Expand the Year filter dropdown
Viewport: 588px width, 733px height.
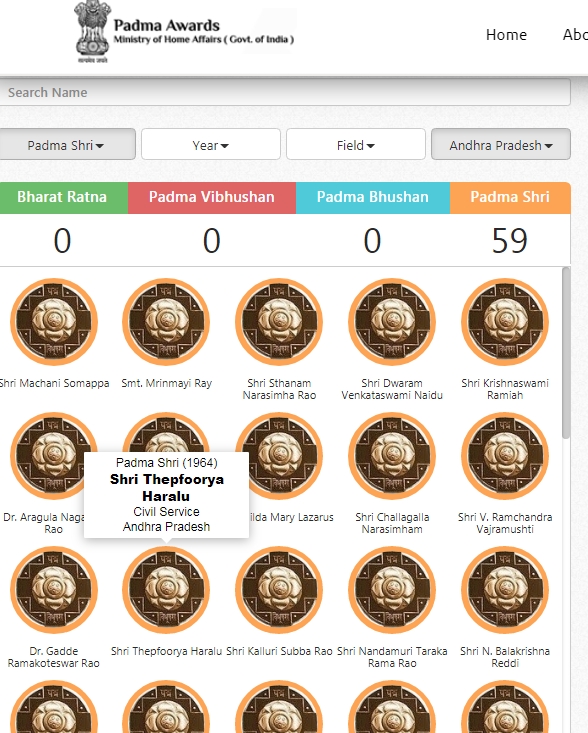(211, 145)
